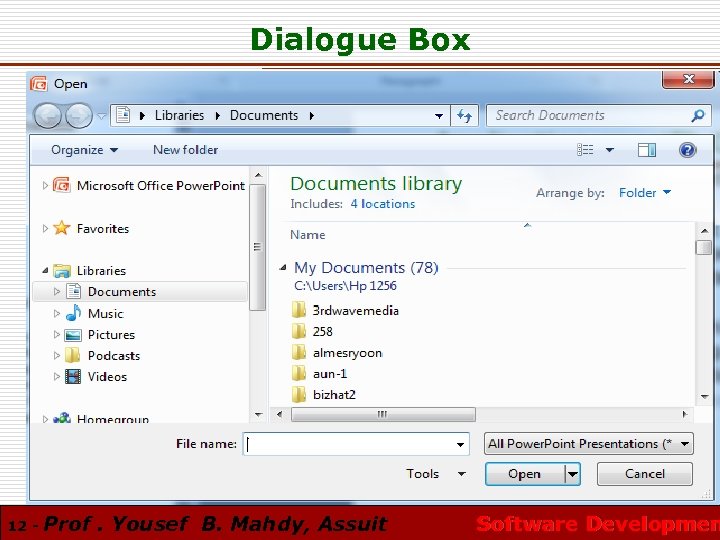720x540 pixels.
Task: Collapse the My Documents (78) group
Action: (x=283, y=267)
